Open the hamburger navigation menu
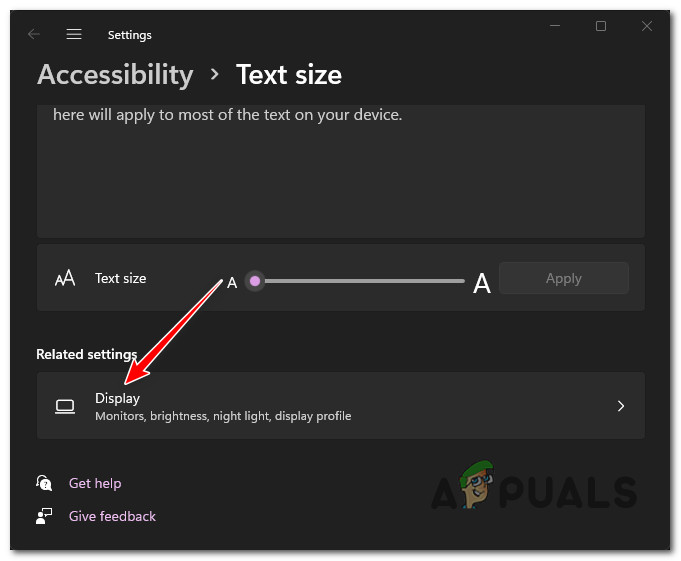This screenshot has width=681, height=561. tap(74, 34)
